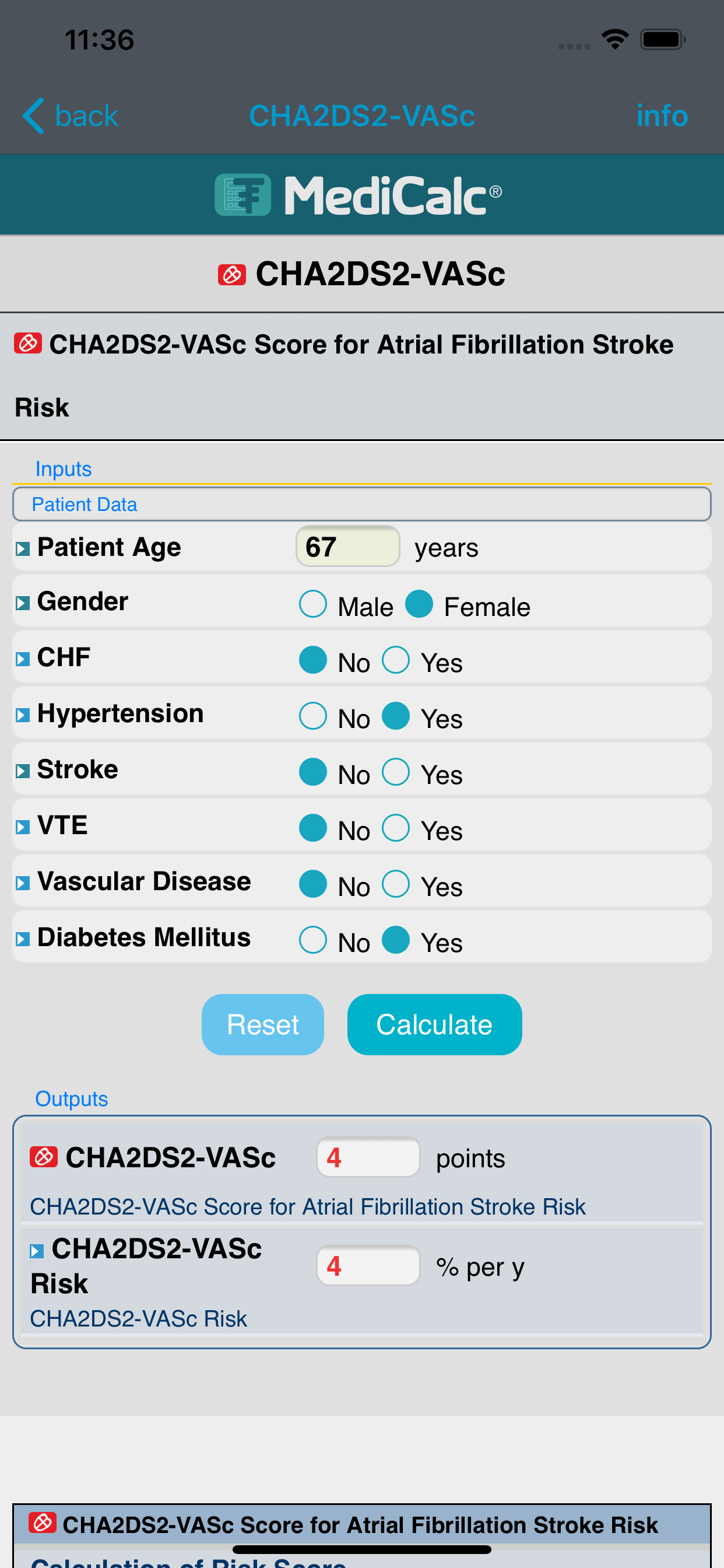Screen dimensions: 724x1568
Task: Tap the red icon beside CHA2DS2-VASc heading
Action: tap(232, 275)
